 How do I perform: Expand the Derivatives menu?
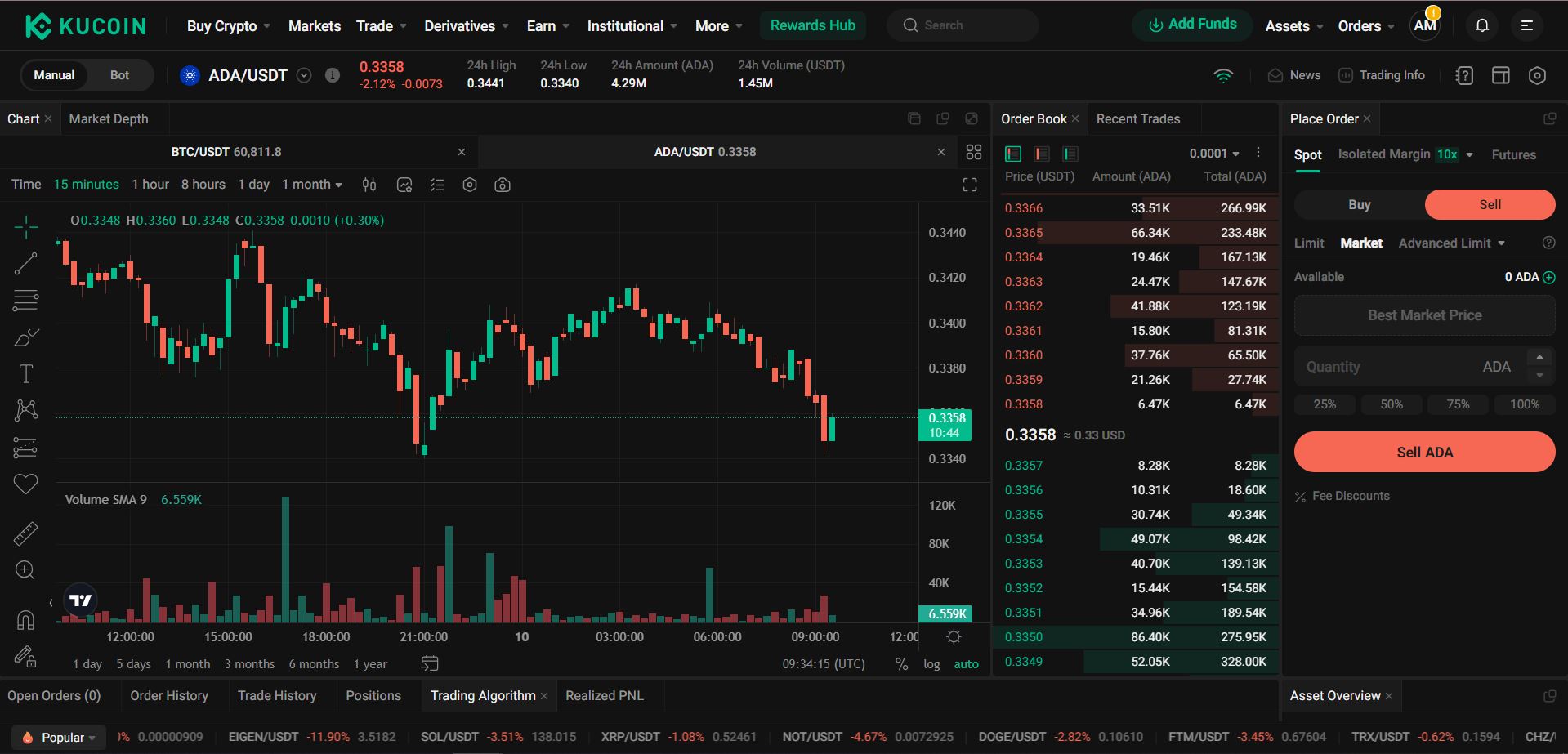467,26
